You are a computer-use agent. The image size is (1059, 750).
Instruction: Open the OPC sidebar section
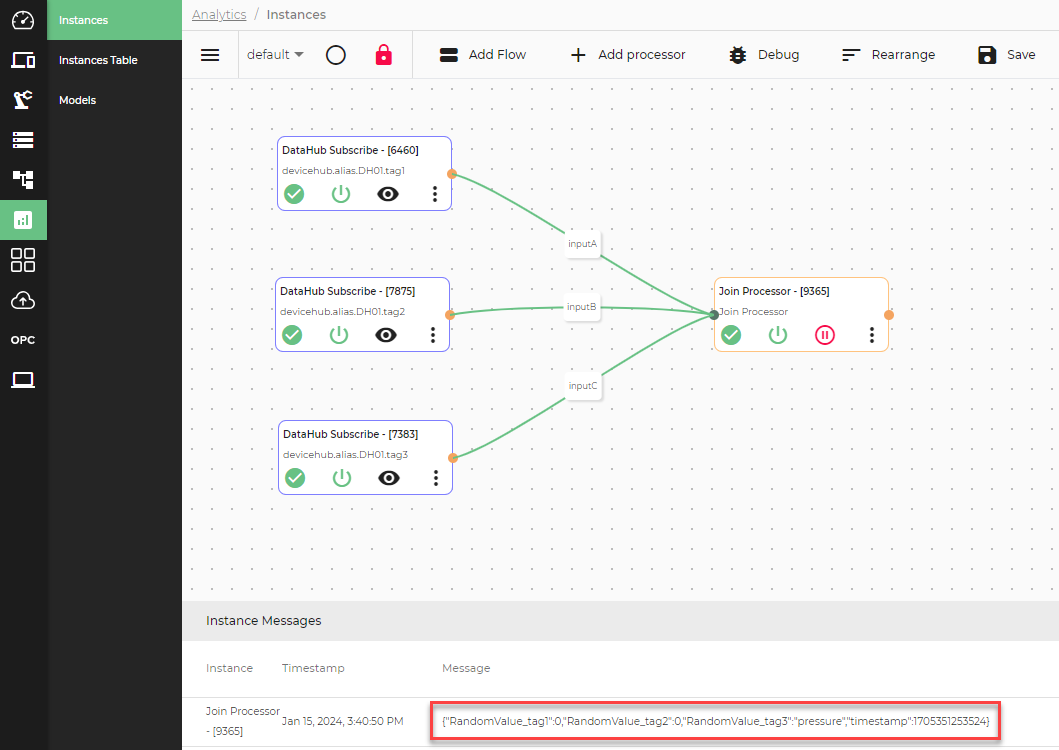point(22,339)
